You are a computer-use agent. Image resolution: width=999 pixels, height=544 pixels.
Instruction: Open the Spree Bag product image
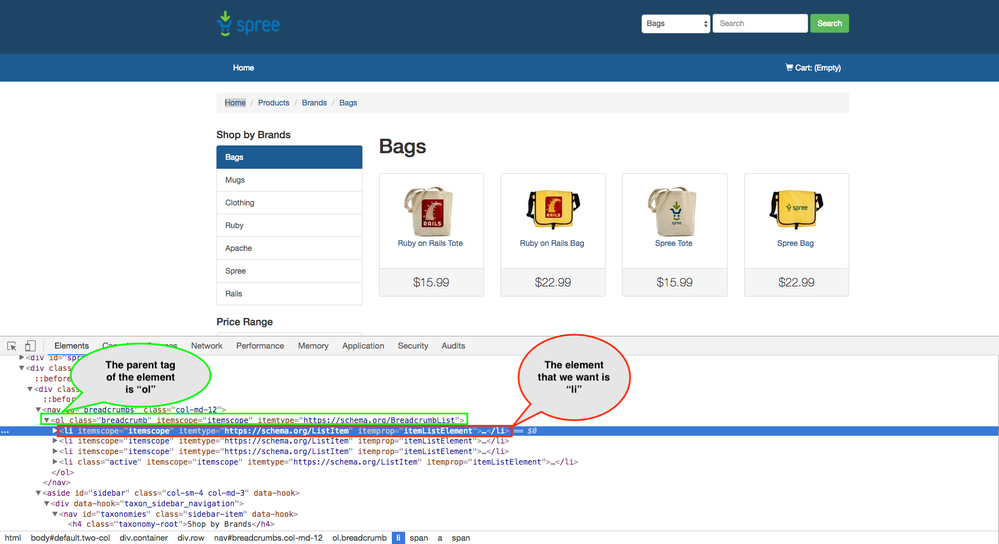click(796, 210)
